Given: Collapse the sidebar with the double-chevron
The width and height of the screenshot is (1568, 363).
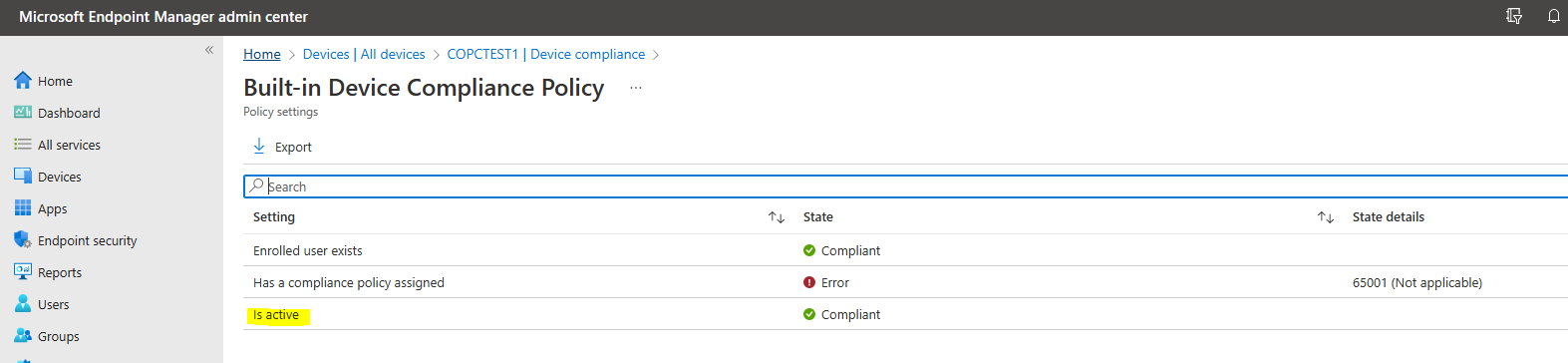Looking at the screenshot, I should (x=209, y=50).
